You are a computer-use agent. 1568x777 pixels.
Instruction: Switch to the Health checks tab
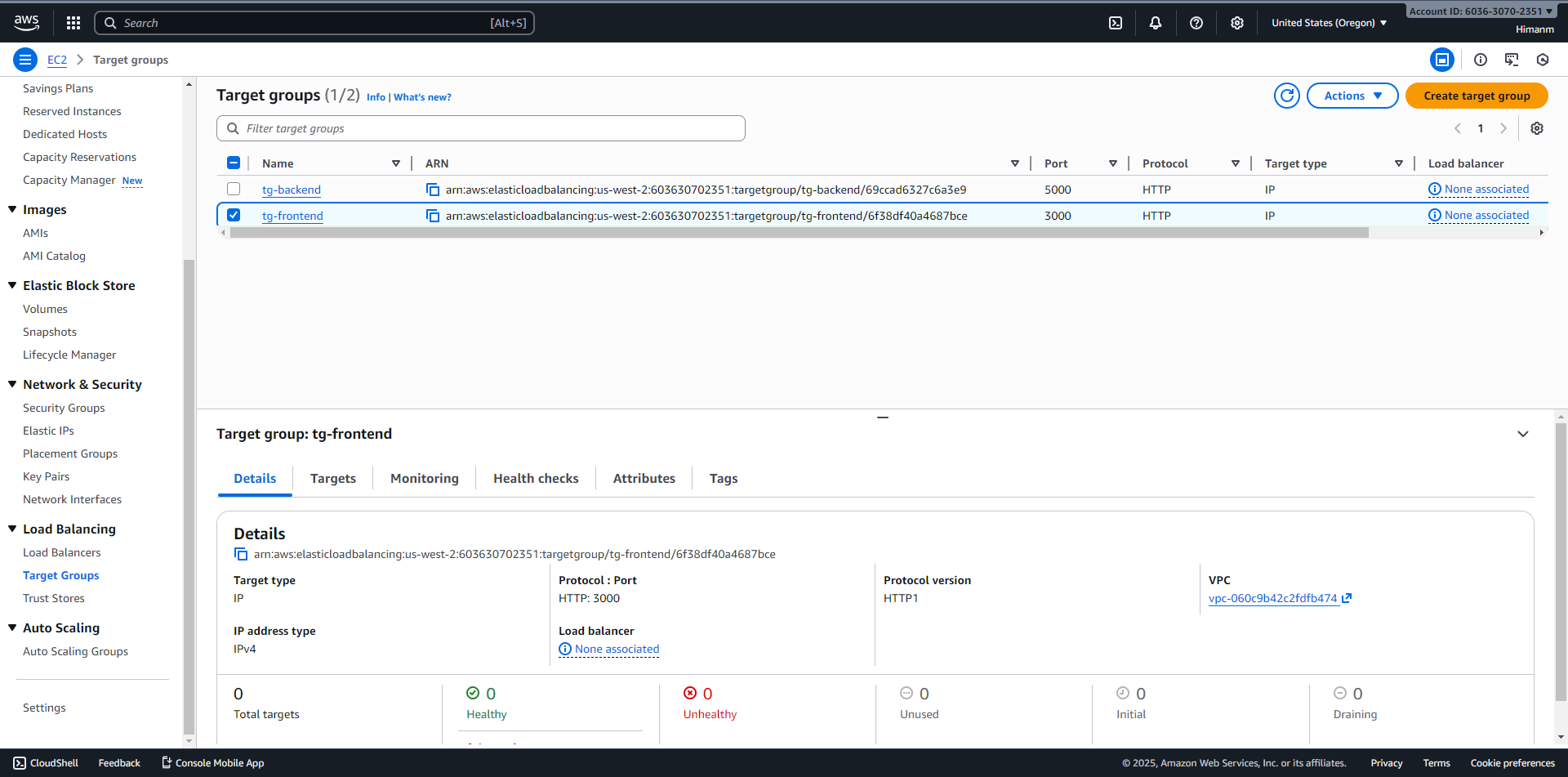(x=536, y=479)
